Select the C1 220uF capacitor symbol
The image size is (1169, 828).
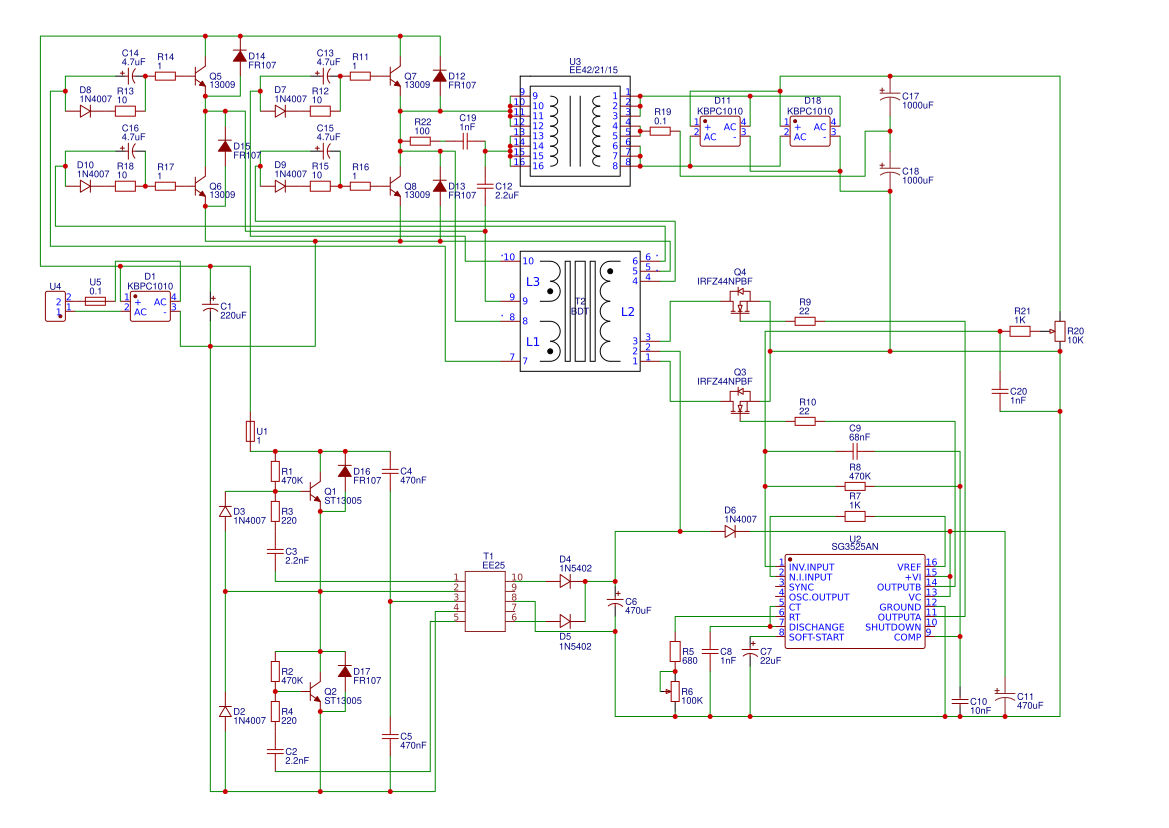(x=210, y=306)
